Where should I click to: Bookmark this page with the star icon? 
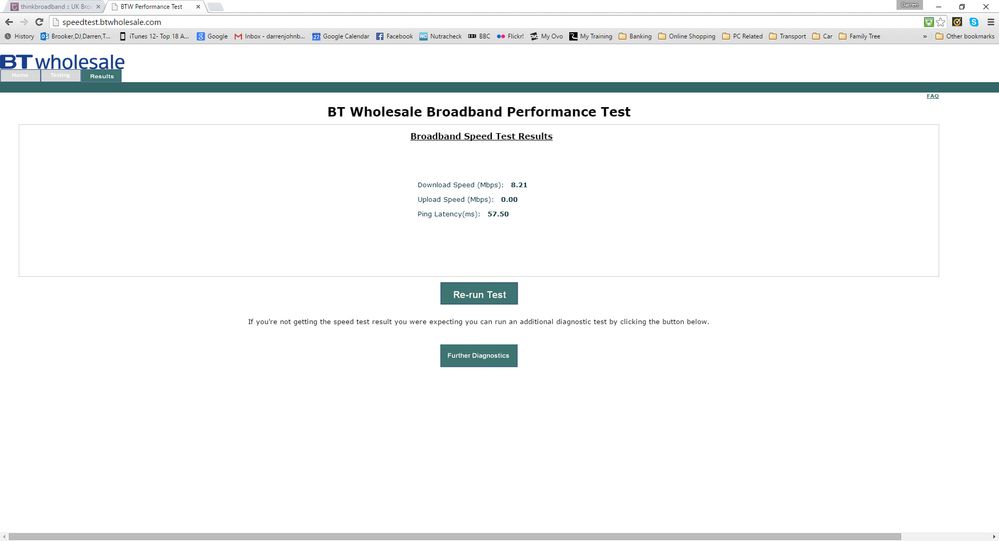[941, 22]
